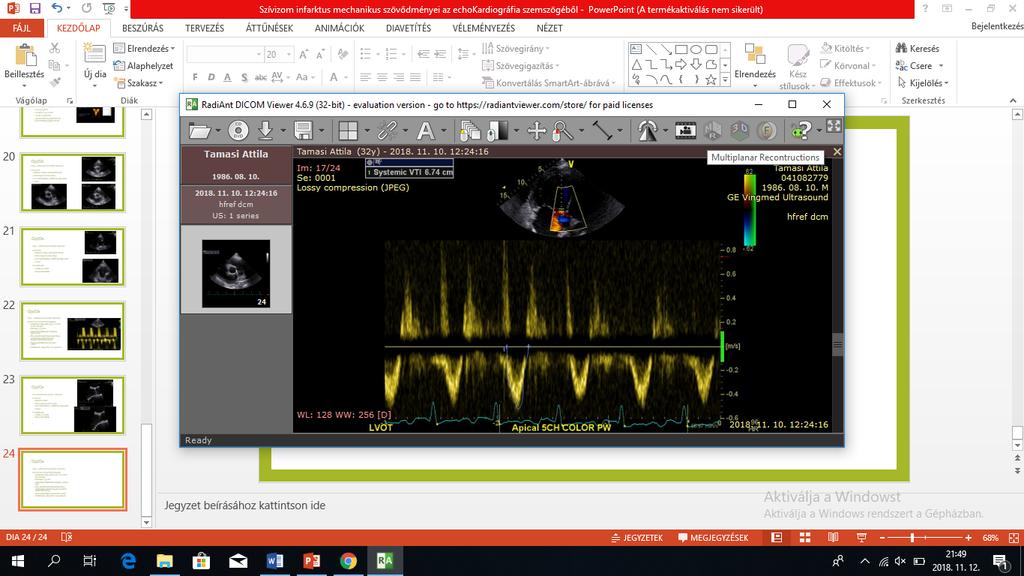
Task: Select slide 20 thumbnail in PowerPoint
Action: [72, 183]
